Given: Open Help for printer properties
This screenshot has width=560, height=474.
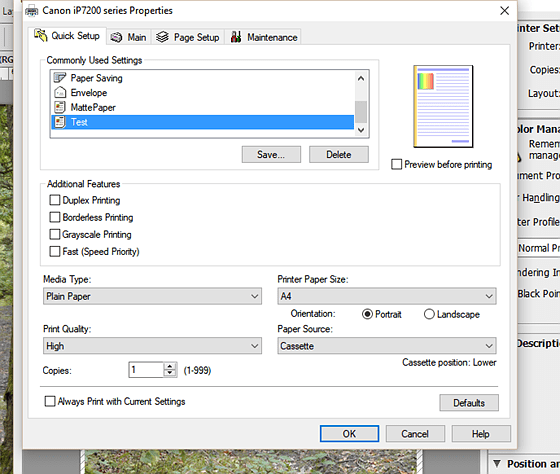Looking at the screenshot, I should pyautogui.click(x=481, y=434).
